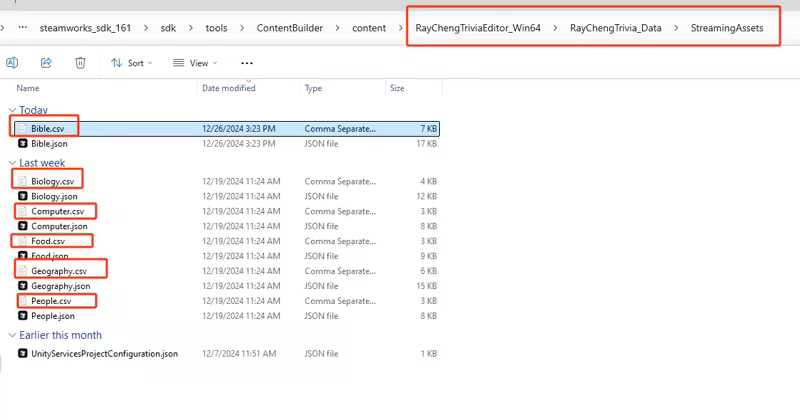Collapse the Last week group
Image resolution: width=800 pixels, height=420 pixels.
(x=12, y=163)
